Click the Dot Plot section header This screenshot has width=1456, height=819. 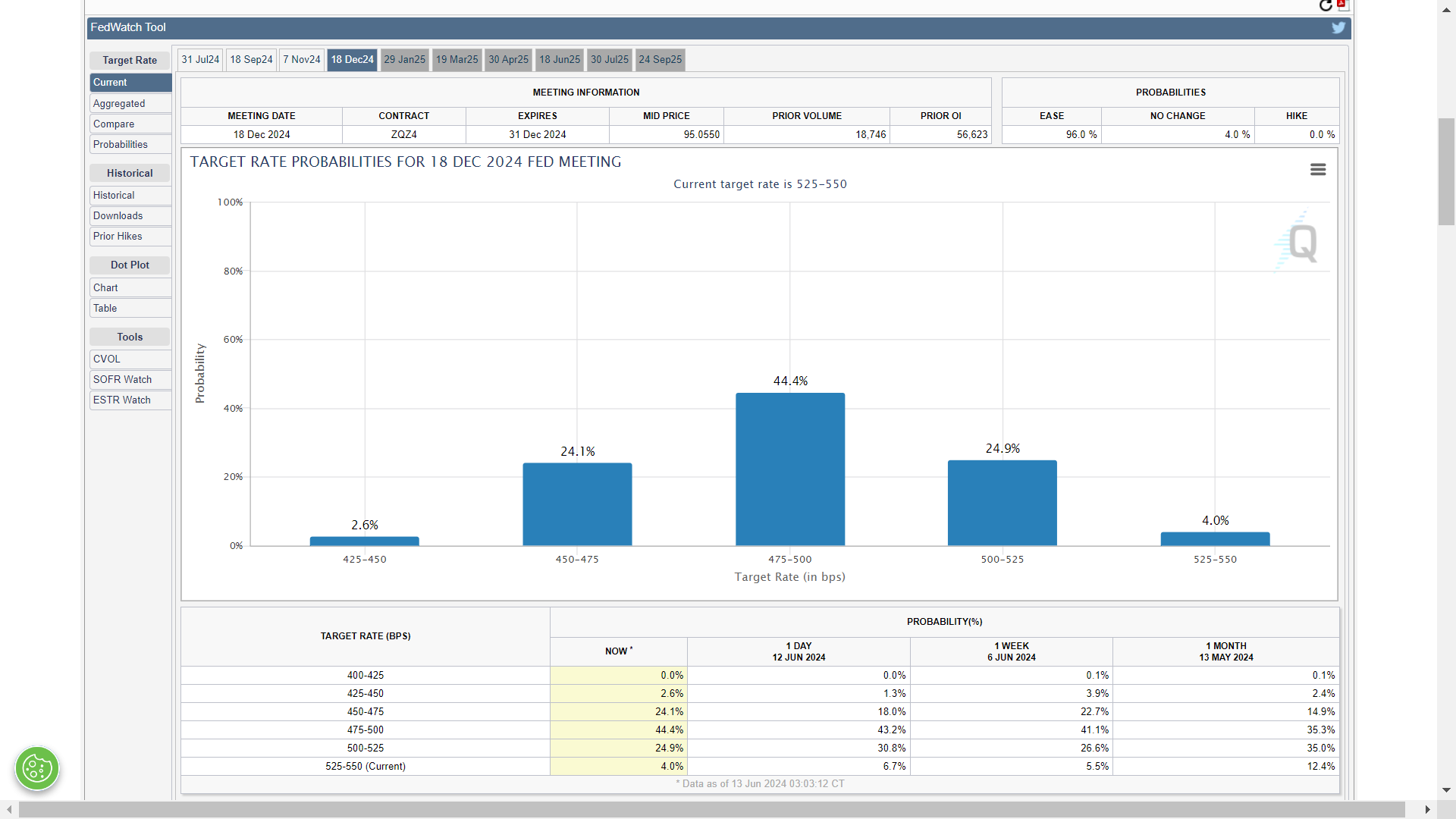pyautogui.click(x=130, y=265)
